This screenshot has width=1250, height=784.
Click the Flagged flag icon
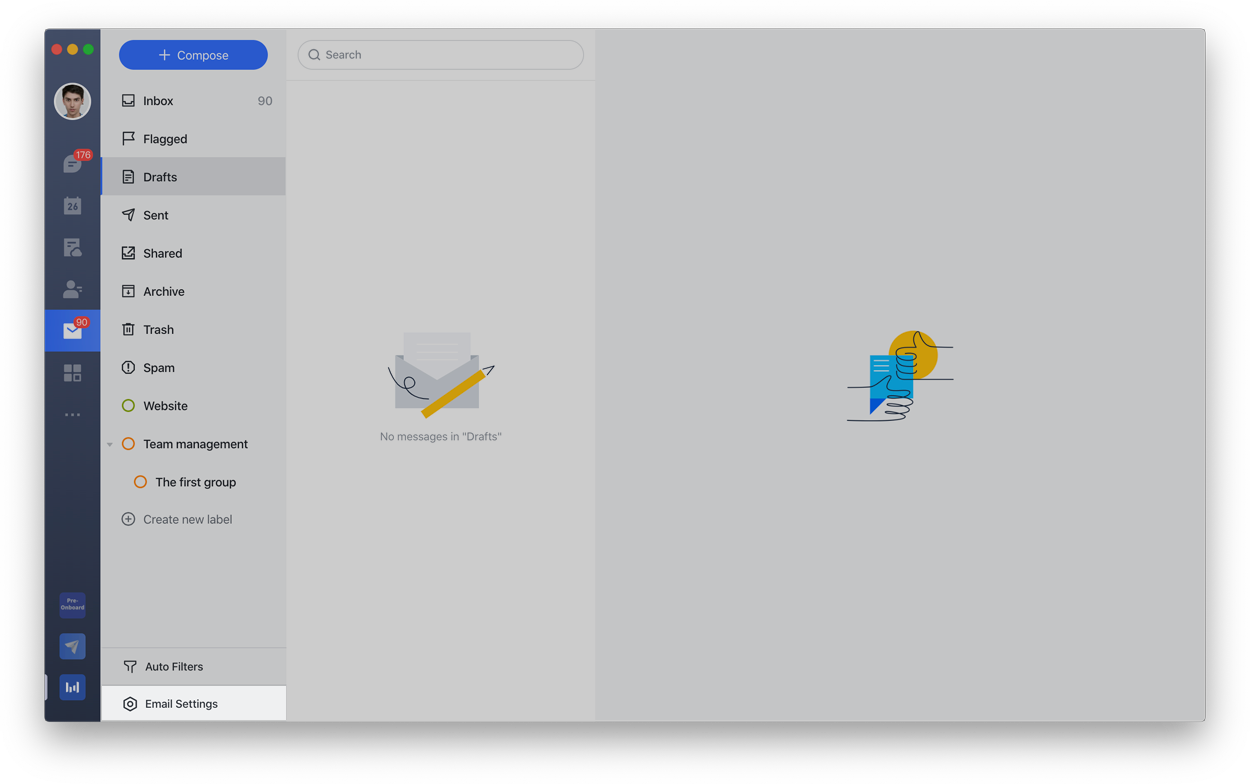(128, 139)
